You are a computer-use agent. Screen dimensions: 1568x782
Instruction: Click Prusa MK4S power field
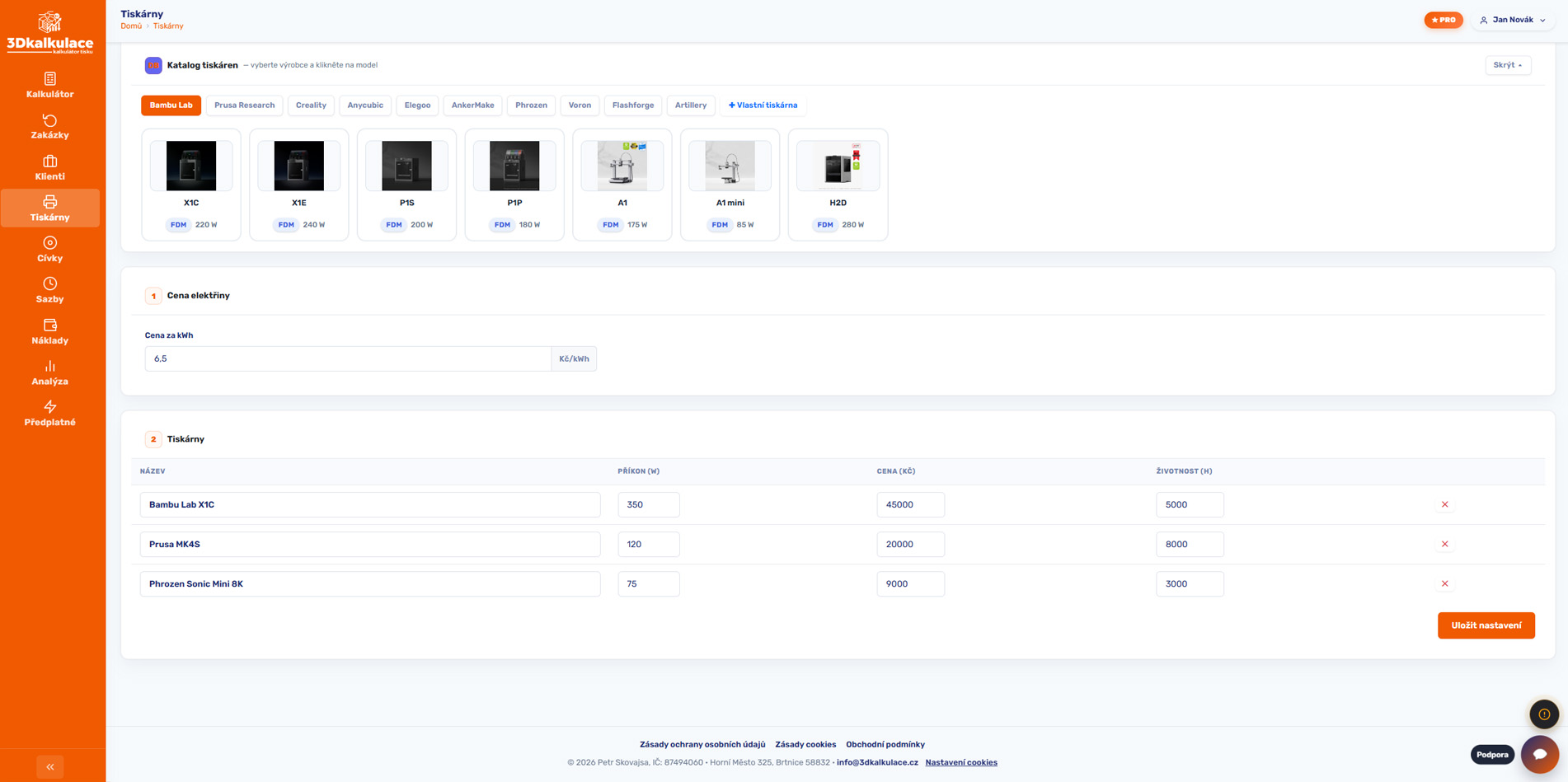click(649, 544)
